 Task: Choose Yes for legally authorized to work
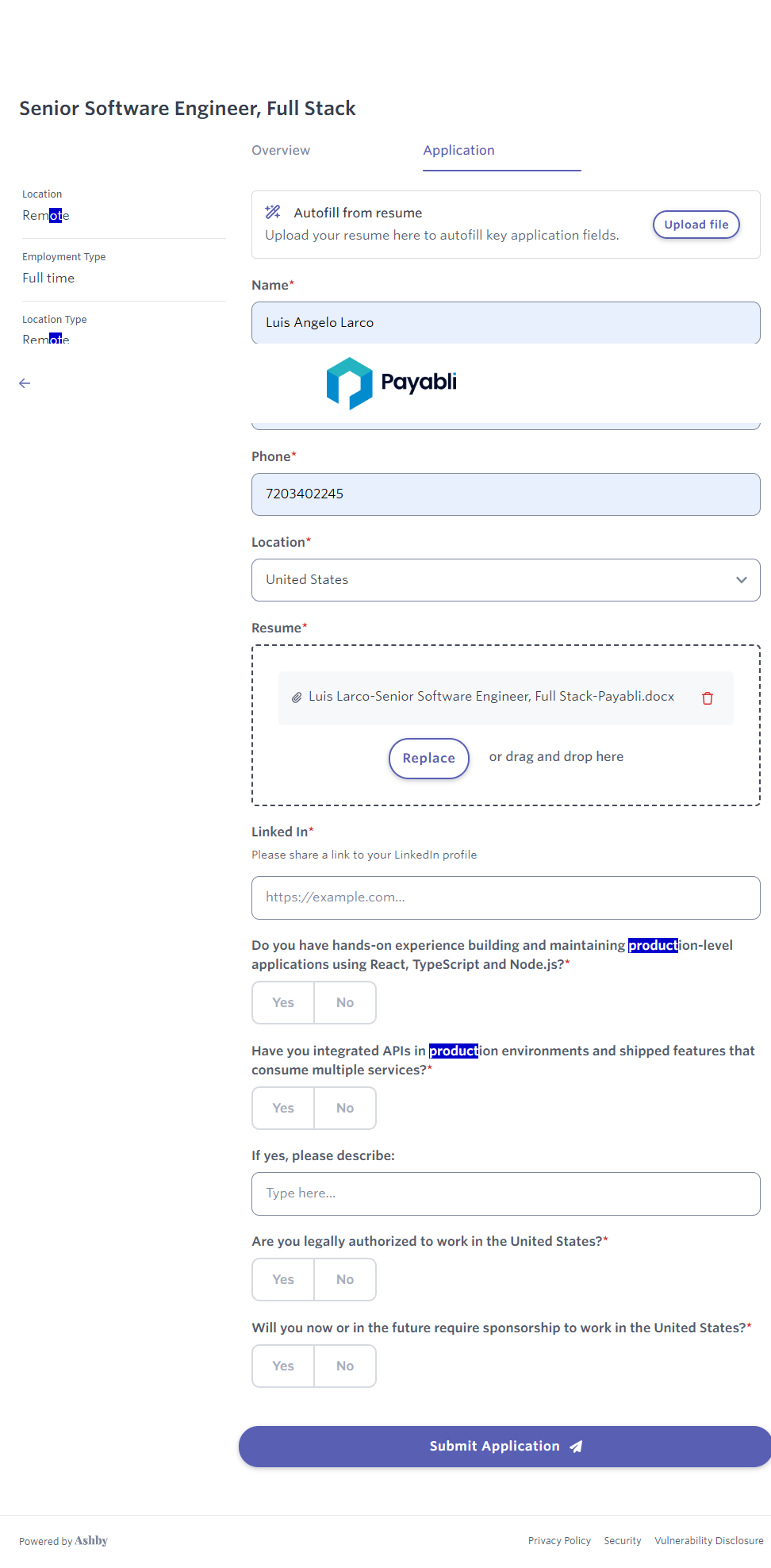[x=283, y=1280]
